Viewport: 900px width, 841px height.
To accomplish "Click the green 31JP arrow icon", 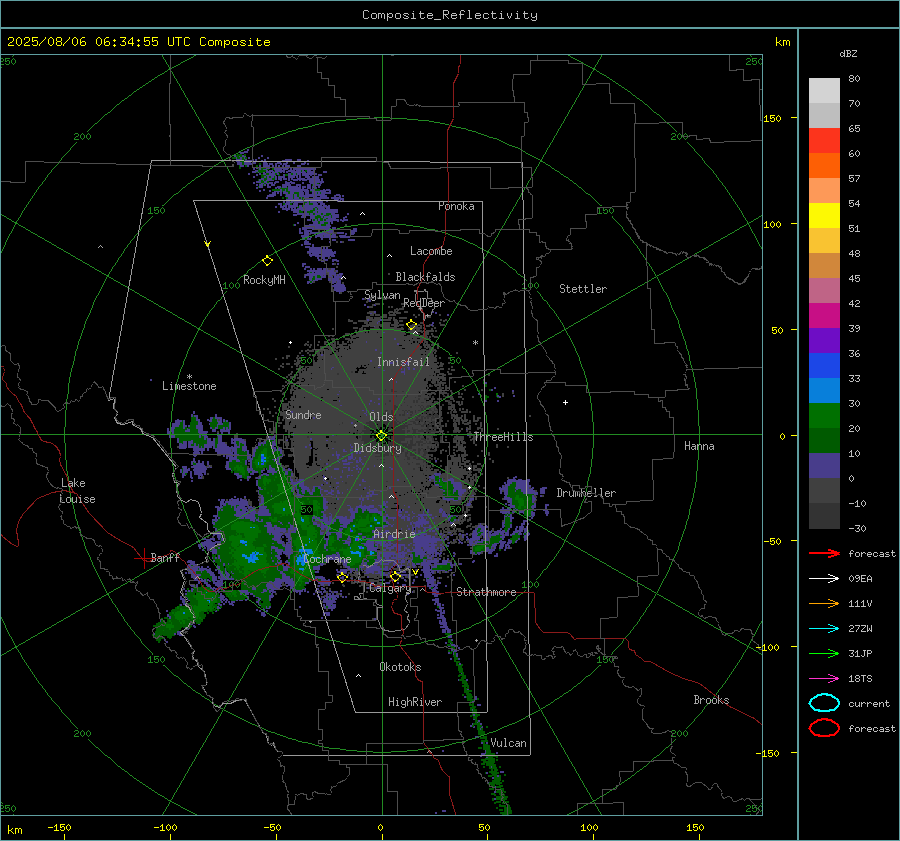I will point(824,653).
